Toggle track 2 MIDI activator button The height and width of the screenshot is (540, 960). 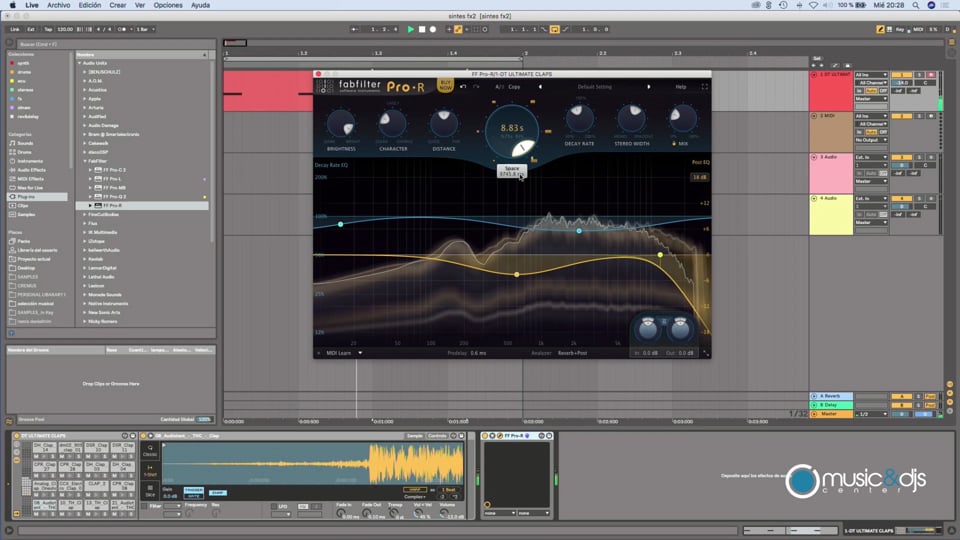click(901, 116)
